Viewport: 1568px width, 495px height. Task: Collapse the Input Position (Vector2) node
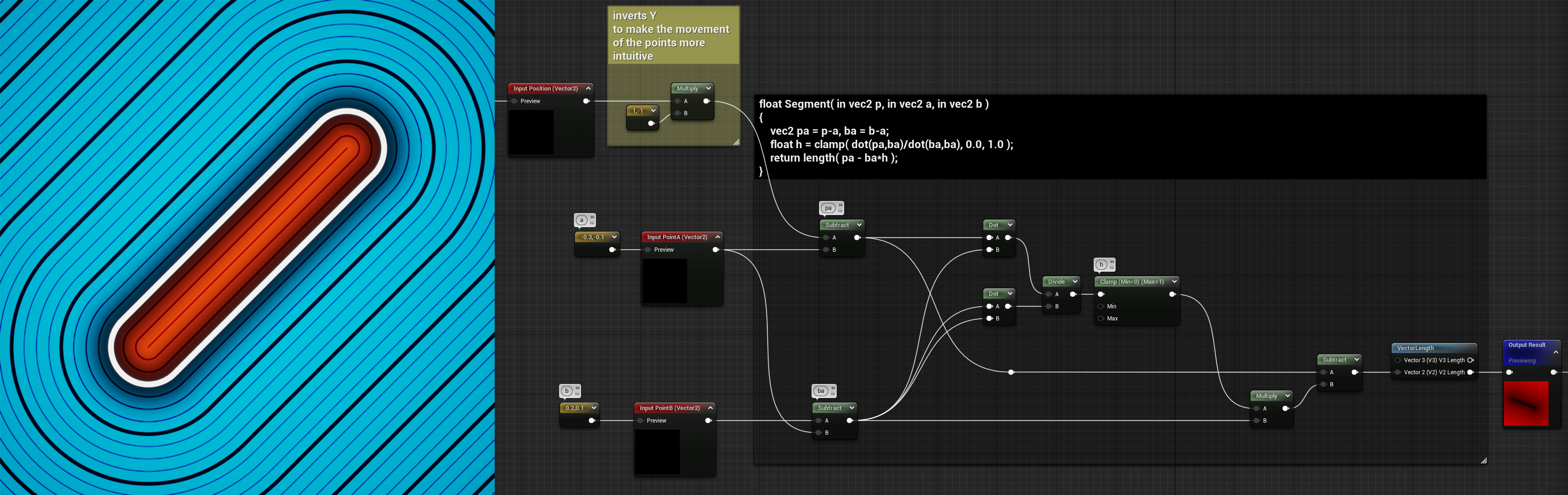pyautogui.click(x=588, y=88)
